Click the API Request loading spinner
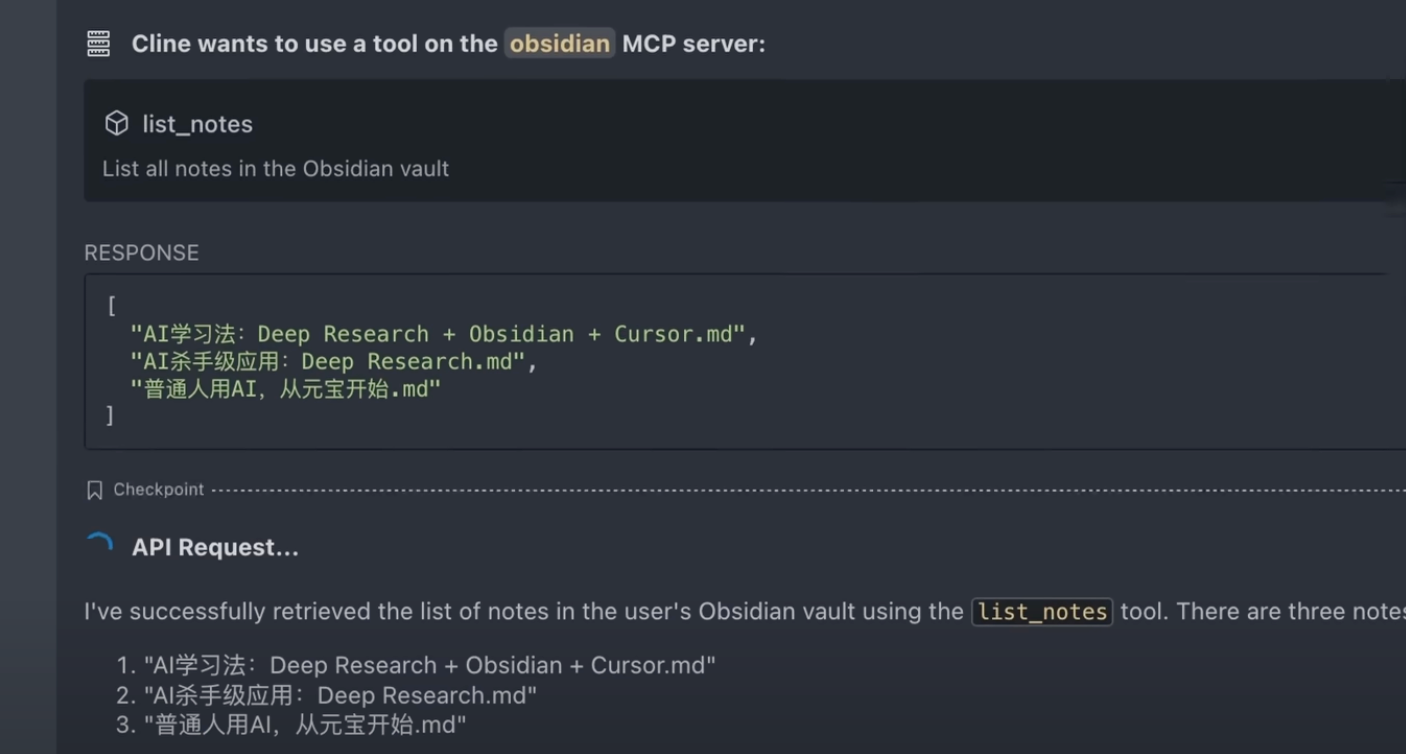The height and width of the screenshot is (754, 1406). click(99, 547)
